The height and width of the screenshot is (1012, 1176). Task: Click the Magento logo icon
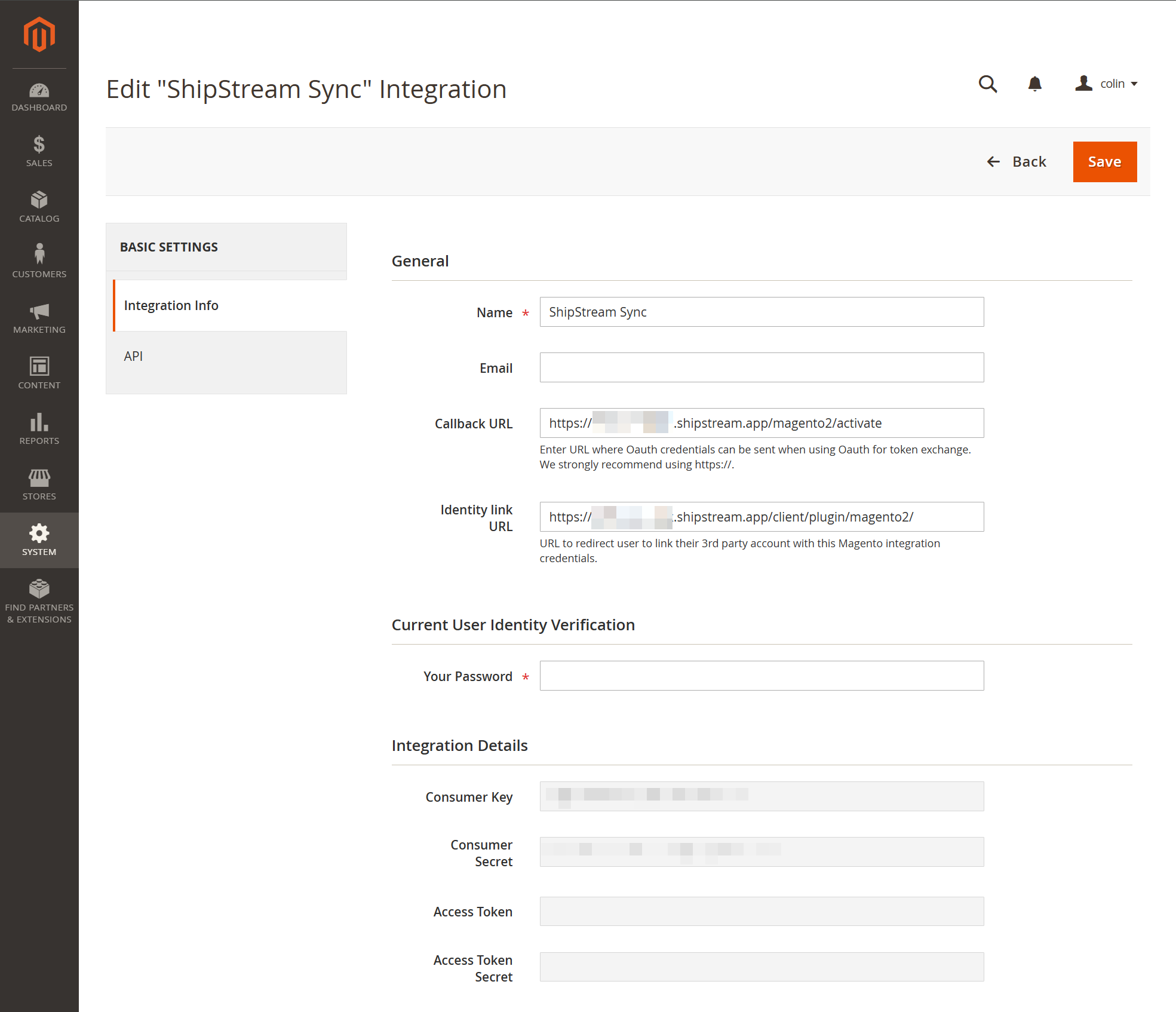(39, 34)
